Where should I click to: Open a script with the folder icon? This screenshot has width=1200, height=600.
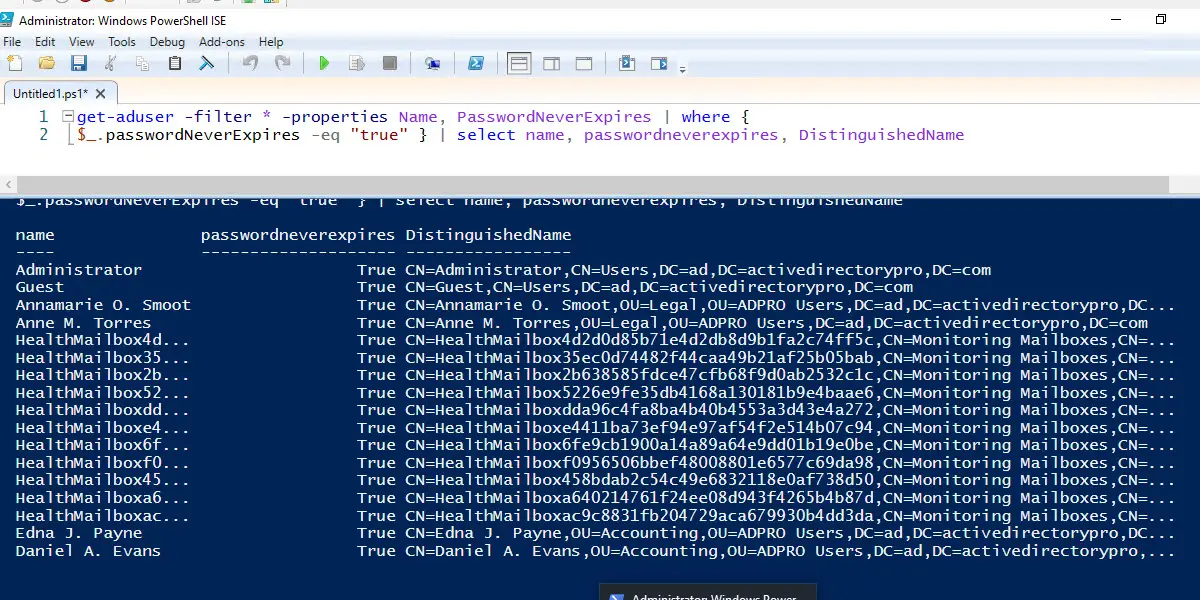click(x=47, y=63)
